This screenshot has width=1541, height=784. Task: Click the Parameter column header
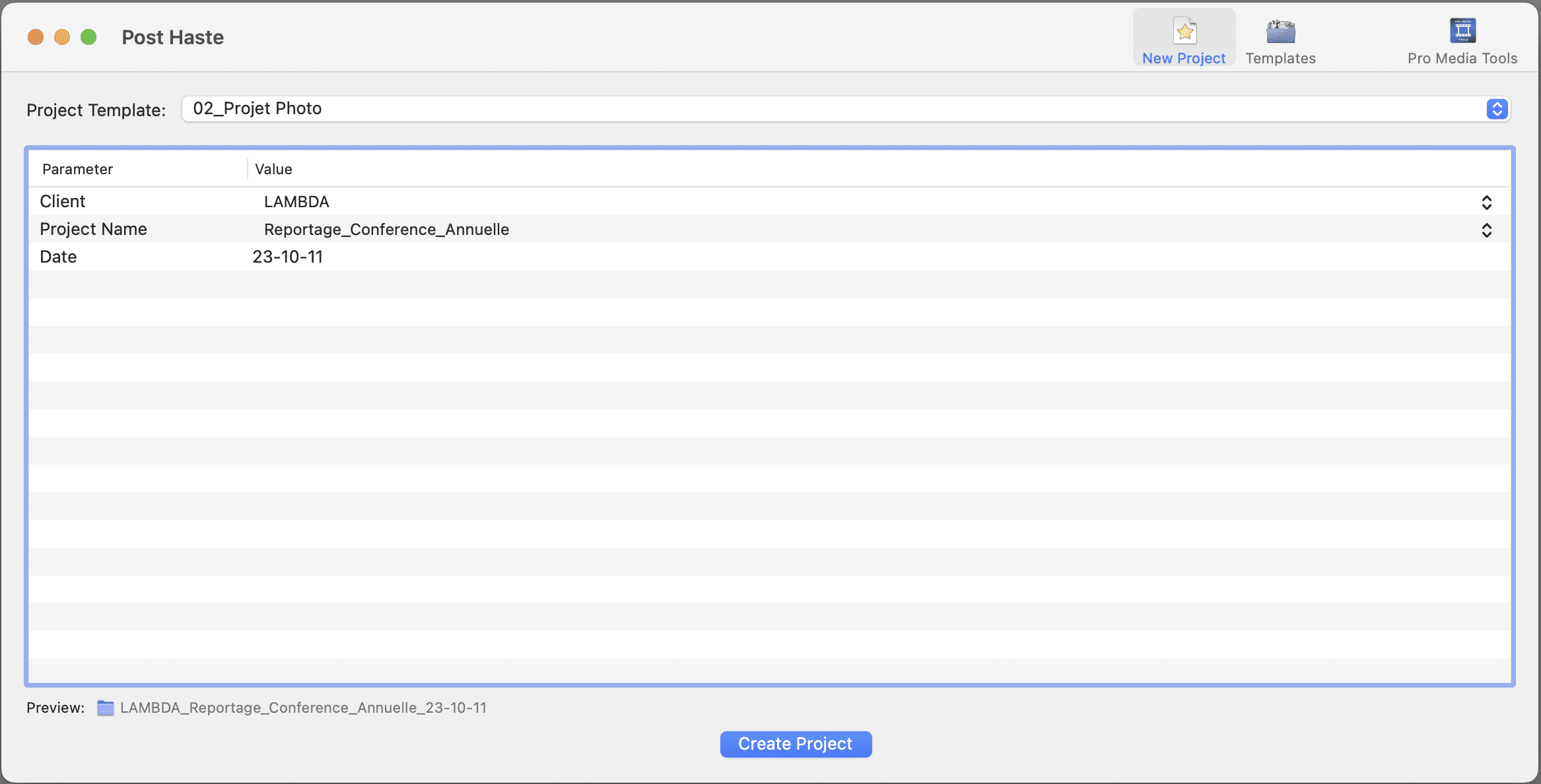78,169
